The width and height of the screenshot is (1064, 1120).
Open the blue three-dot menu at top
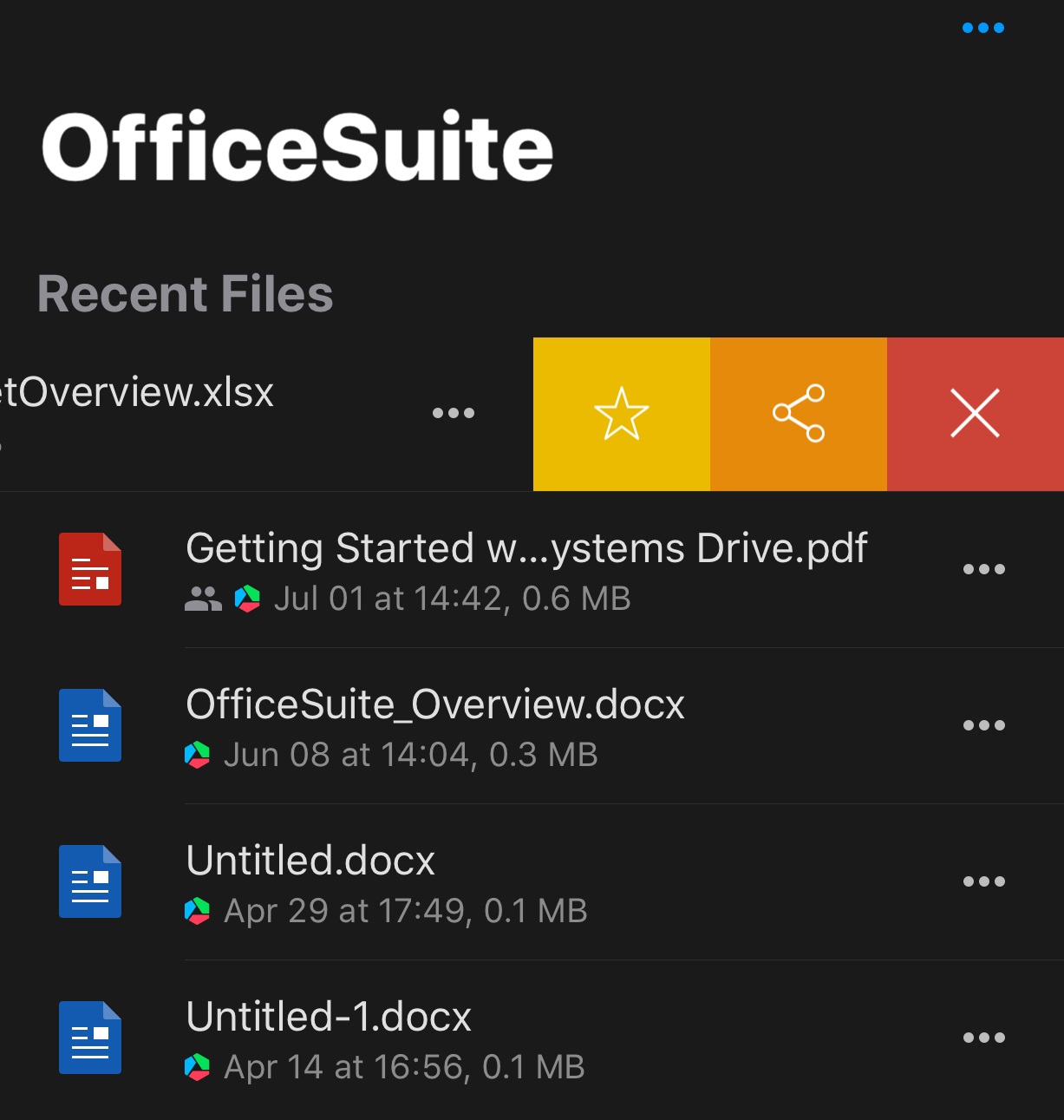(x=983, y=28)
